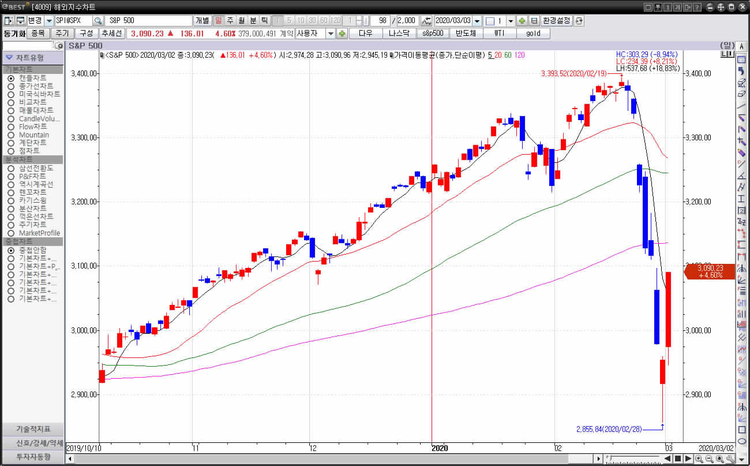The image size is (750, 466).
Task: Click the gold button
Action: 533,33
